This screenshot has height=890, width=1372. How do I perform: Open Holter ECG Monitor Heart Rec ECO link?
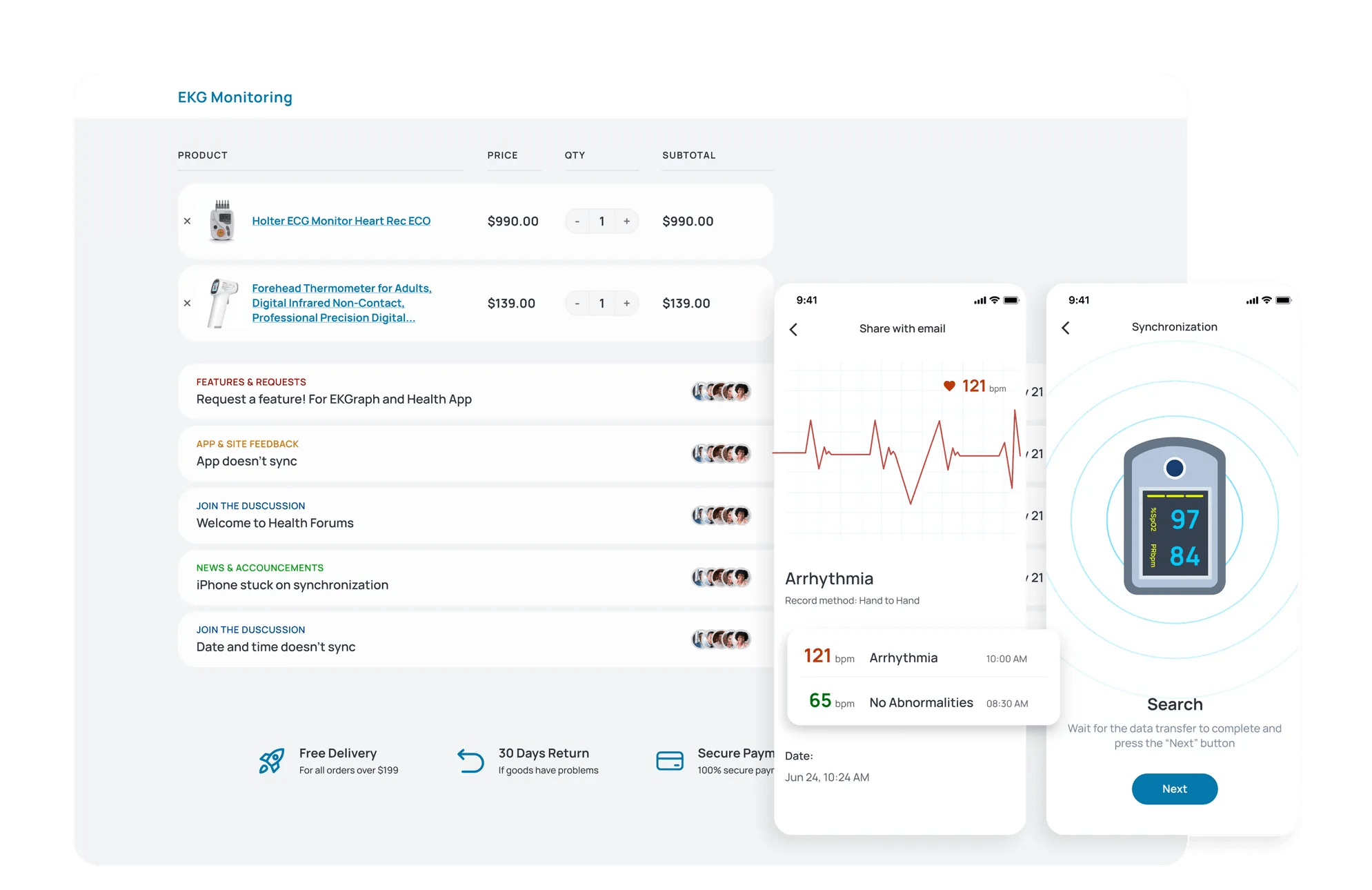[x=341, y=221]
